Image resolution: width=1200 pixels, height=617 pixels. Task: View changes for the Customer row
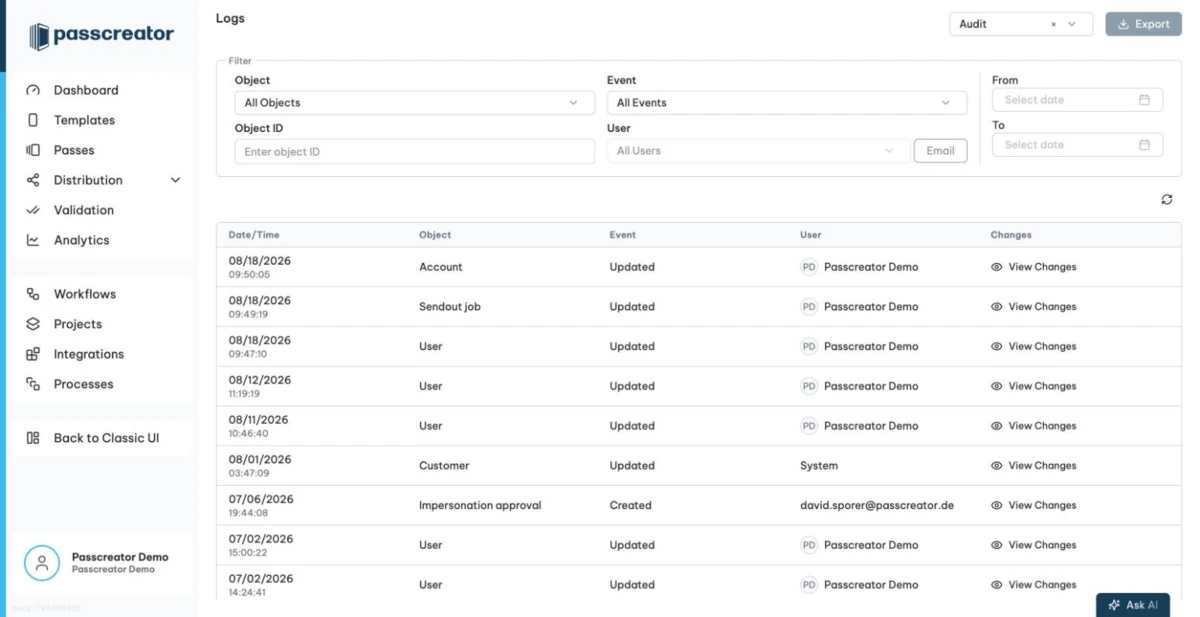[1033, 466]
